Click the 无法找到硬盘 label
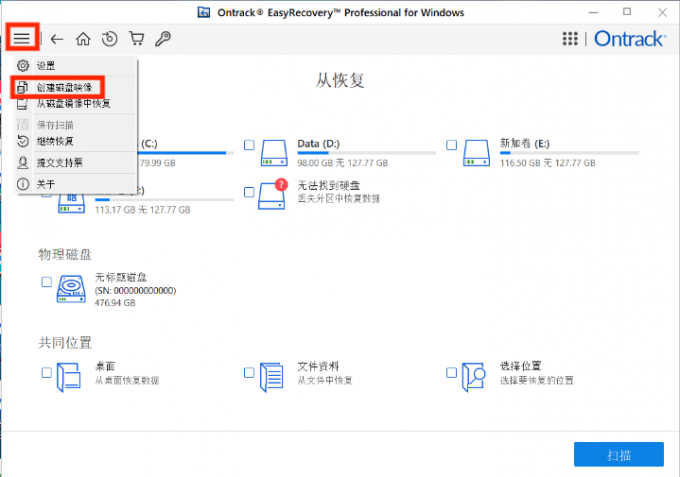 click(328, 186)
